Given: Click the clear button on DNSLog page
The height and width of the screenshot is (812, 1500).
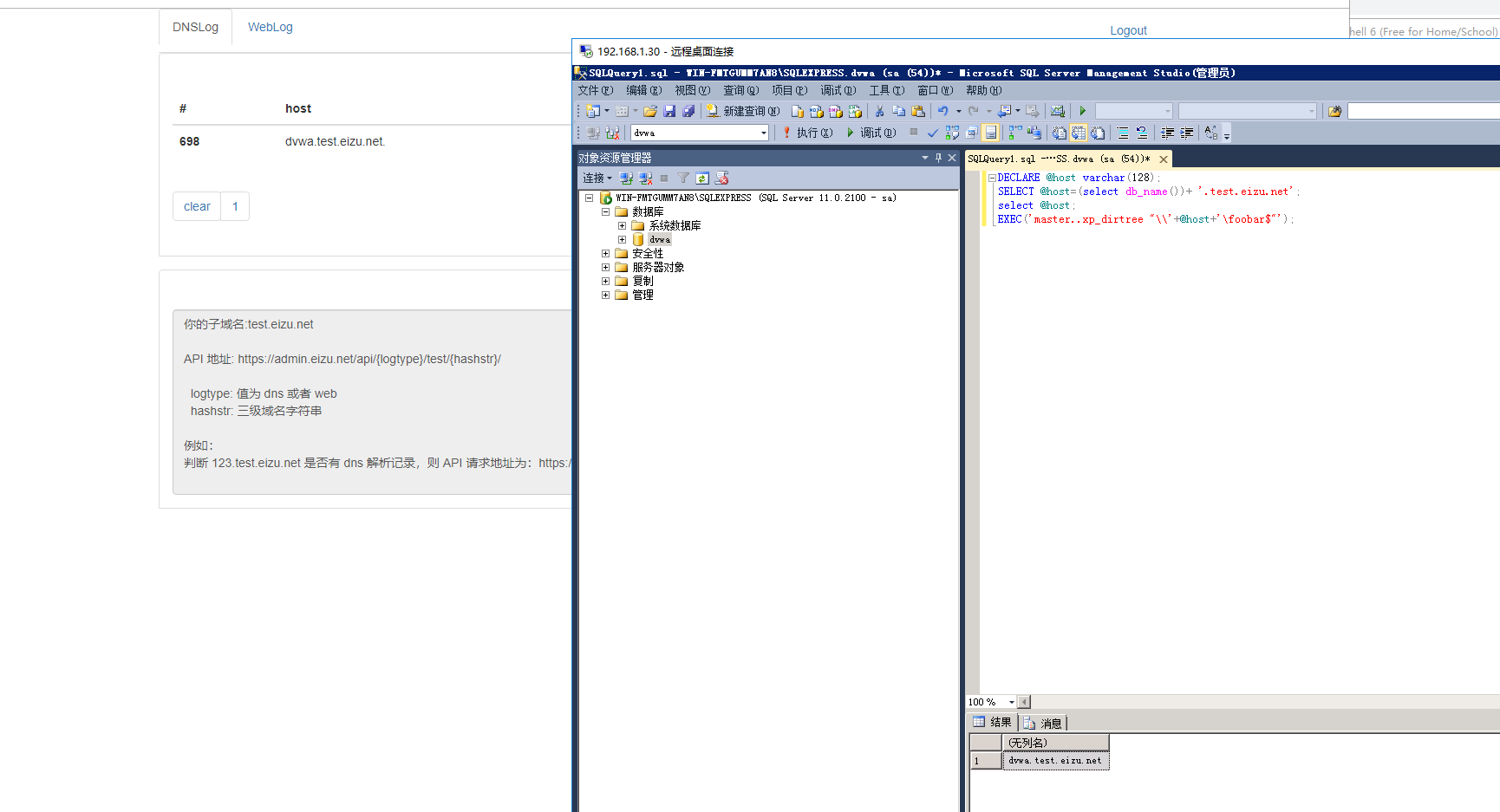Looking at the screenshot, I should [x=197, y=206].
